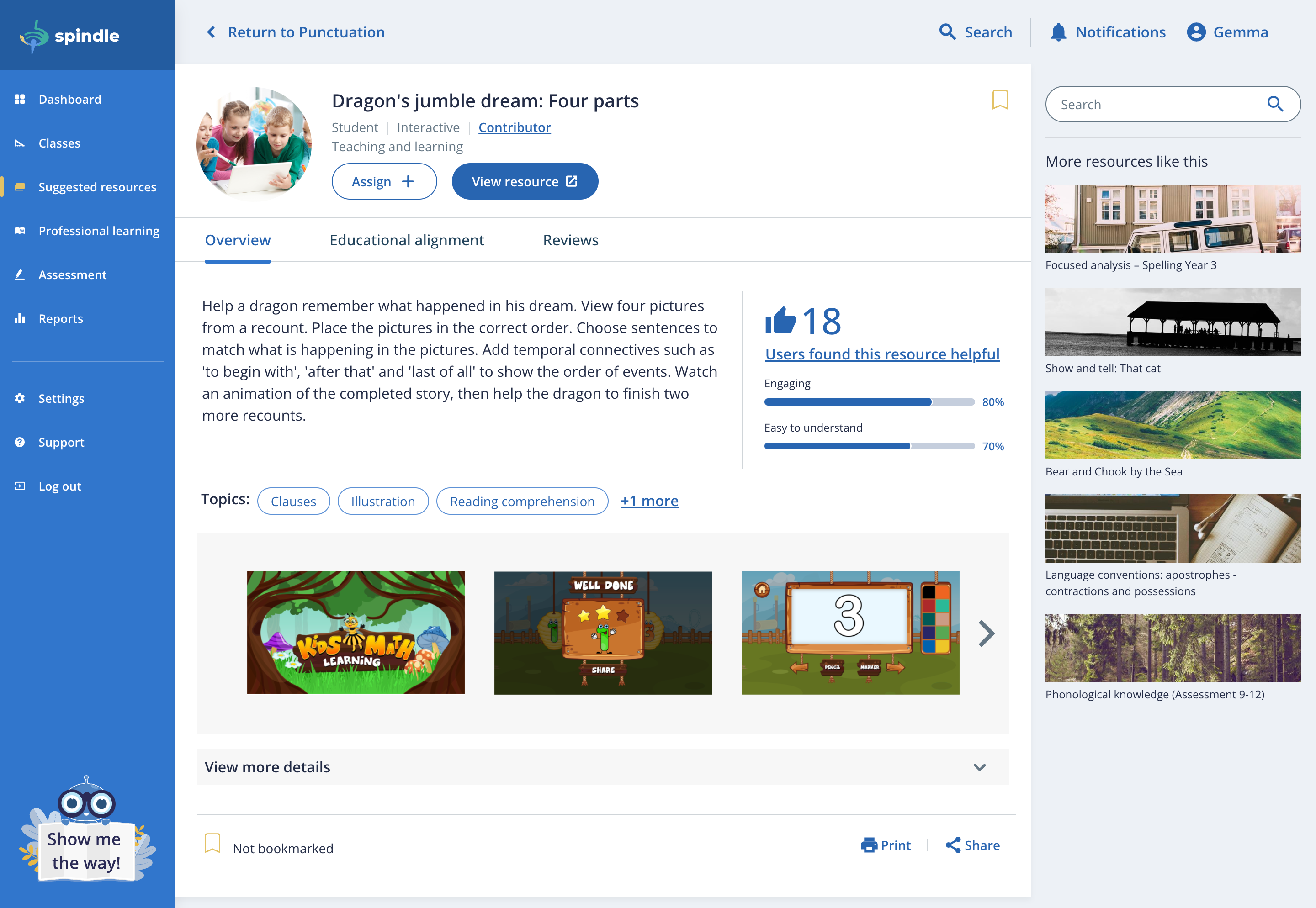Image resolution: width=1316 pixels, height=908 pixels.
Task: Expand topics with +1 more link
Action: (649, 501)
